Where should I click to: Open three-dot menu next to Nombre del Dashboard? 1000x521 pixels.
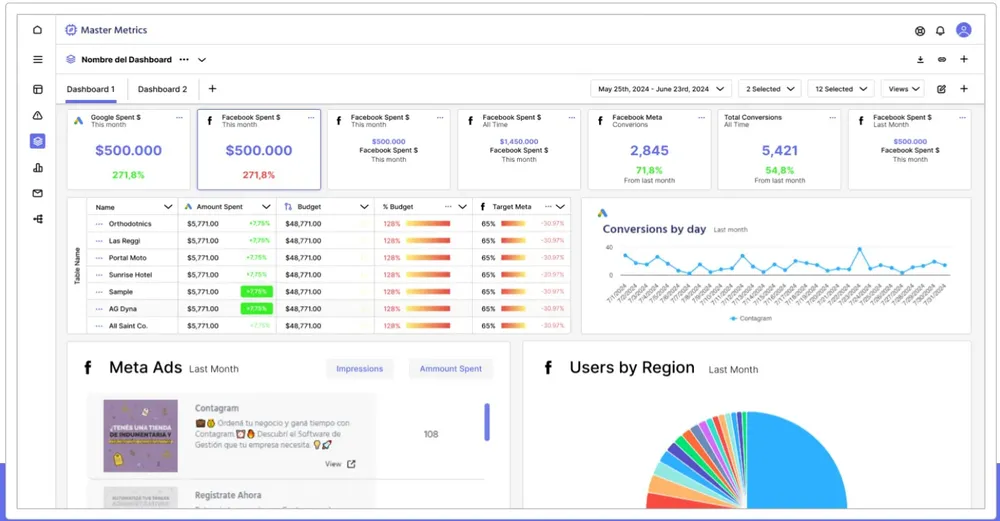tap(184, 59)
